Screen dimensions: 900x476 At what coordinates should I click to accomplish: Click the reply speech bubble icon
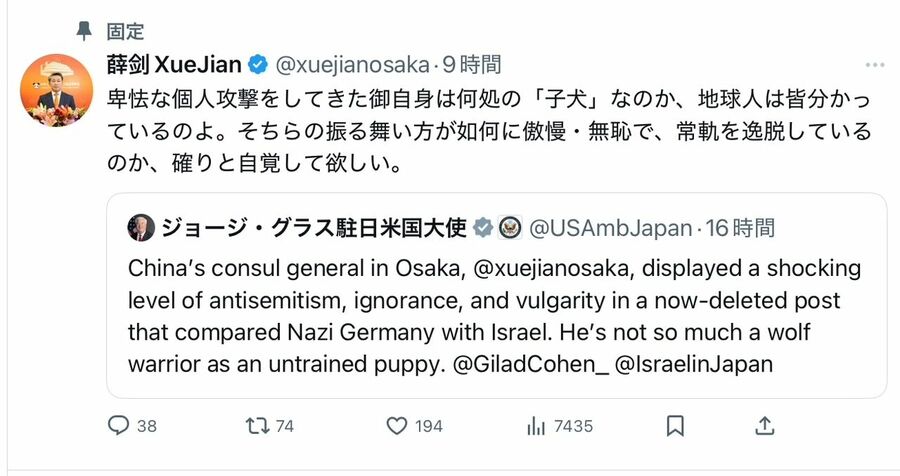pos(119,426)
